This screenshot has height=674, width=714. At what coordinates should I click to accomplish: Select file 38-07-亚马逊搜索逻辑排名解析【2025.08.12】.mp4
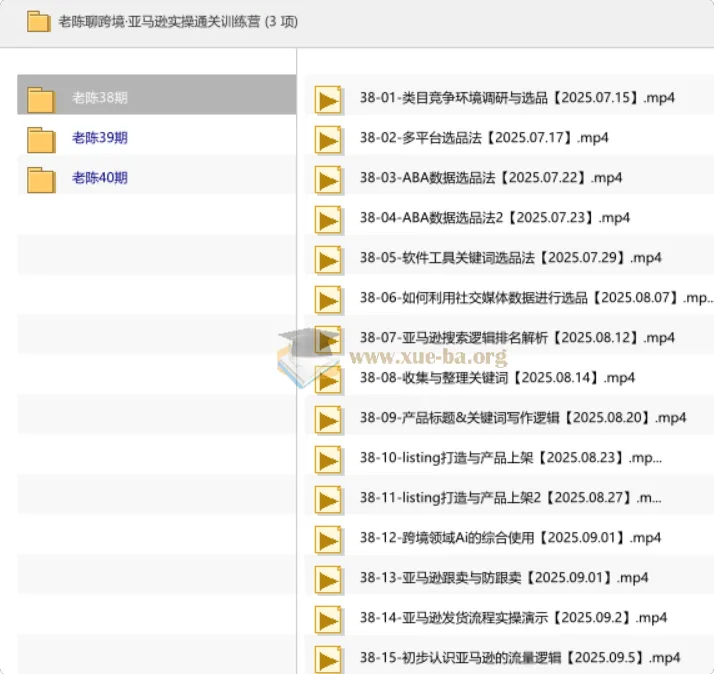(517, 338)
